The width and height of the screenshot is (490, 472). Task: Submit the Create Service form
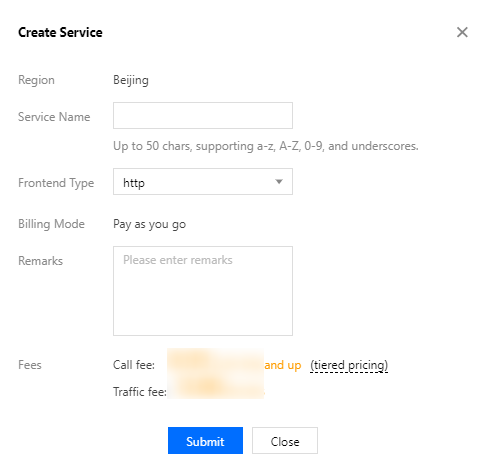tap(205, 441)
